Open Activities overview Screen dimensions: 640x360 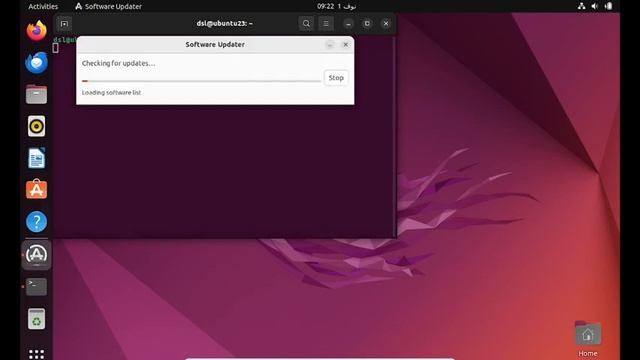click(43, 6)
